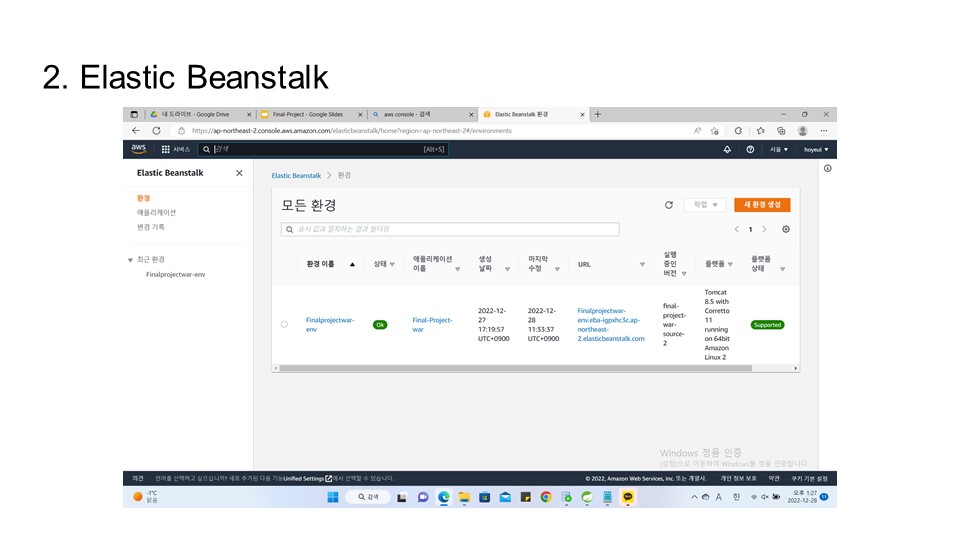This screenshot has height=540, width=960.
Task: Open the 서비스 services grid menu
Action: click(176, 149)
